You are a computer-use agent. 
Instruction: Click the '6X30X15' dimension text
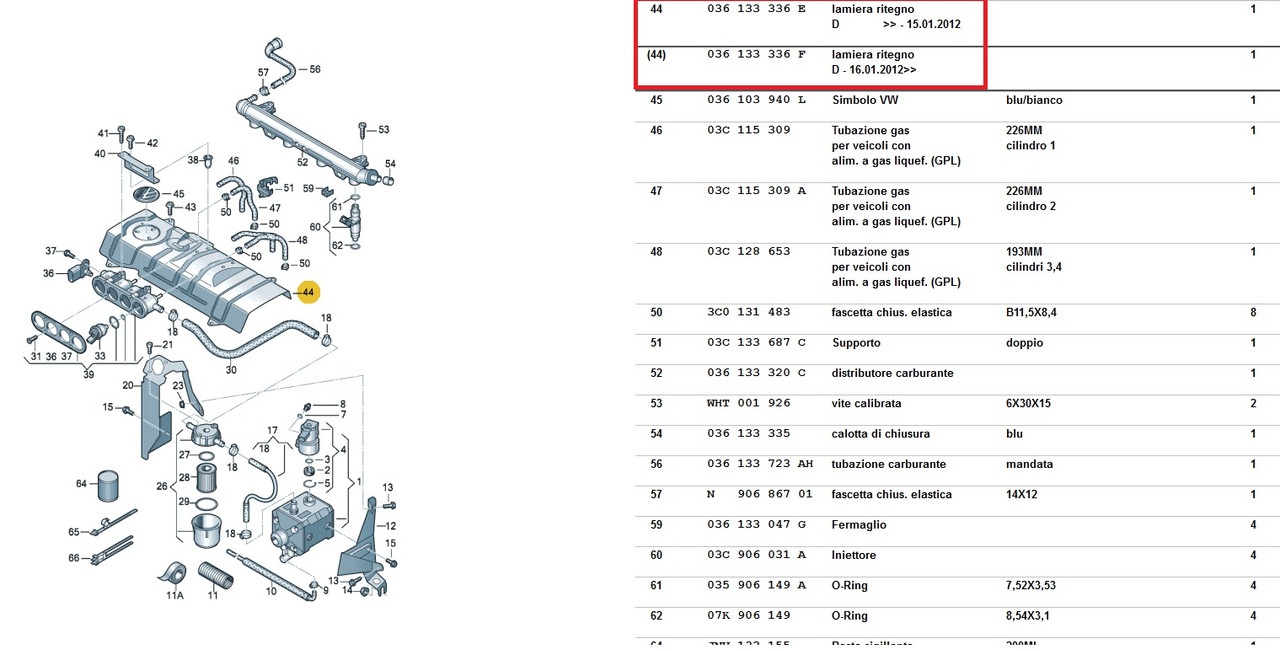[1029, 404]
